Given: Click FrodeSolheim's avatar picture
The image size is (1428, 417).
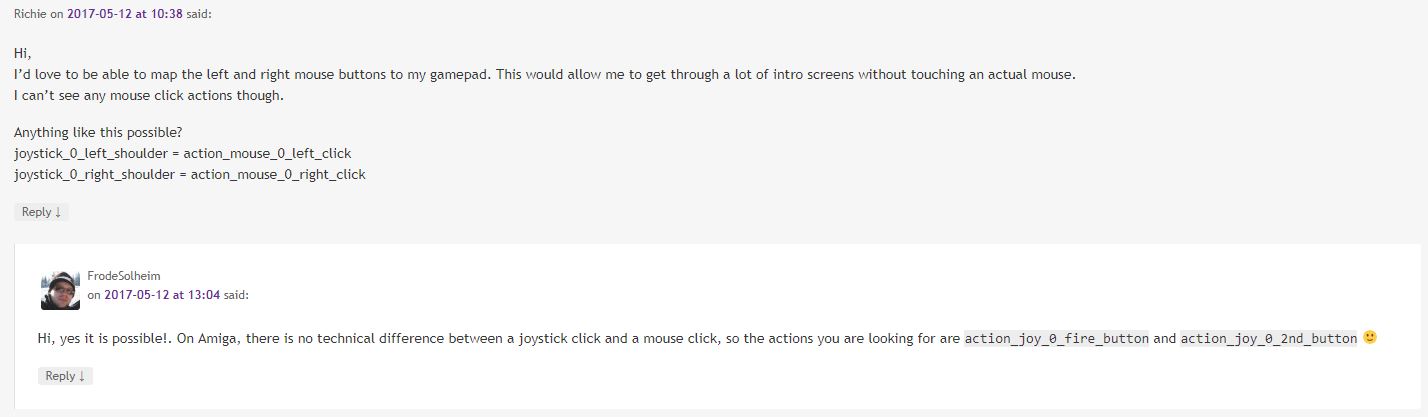Looking at the screenshot, I should pos(60,290).
